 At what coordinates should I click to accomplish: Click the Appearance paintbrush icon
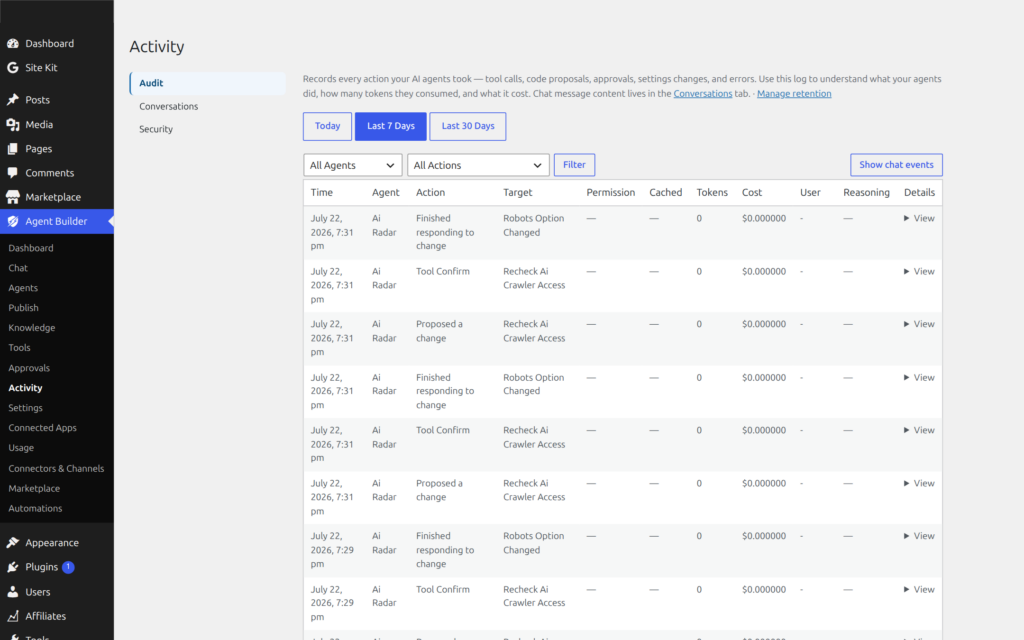[12, 543]
